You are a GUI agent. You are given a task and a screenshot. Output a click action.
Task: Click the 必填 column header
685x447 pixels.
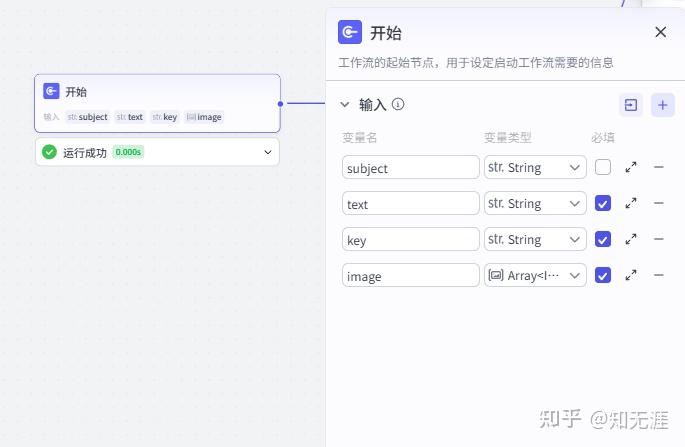[x=603, y=138]
